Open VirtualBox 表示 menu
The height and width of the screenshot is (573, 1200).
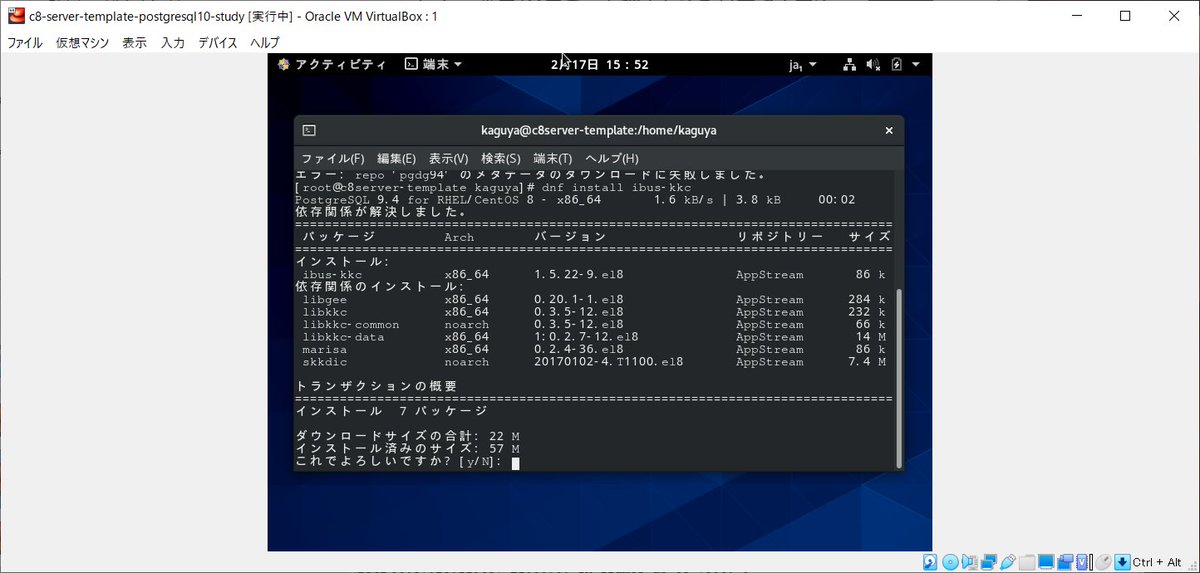[135, 43]
